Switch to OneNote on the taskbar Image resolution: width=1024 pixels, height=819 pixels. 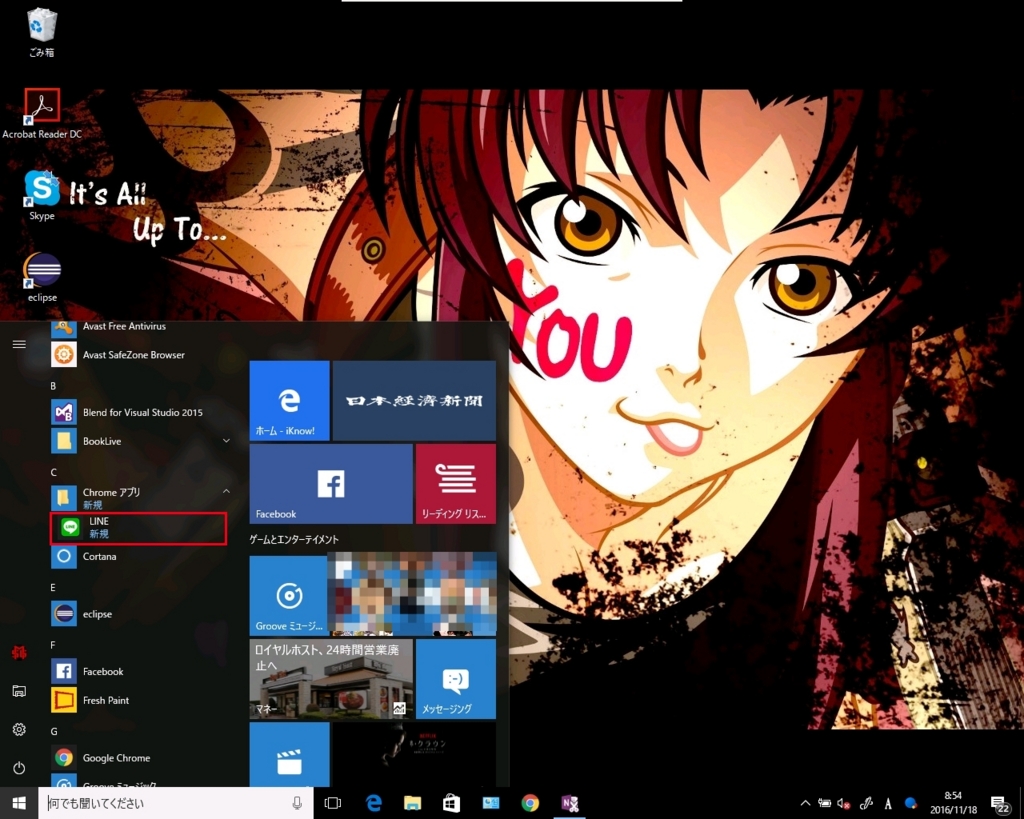[x=569, y=803]
